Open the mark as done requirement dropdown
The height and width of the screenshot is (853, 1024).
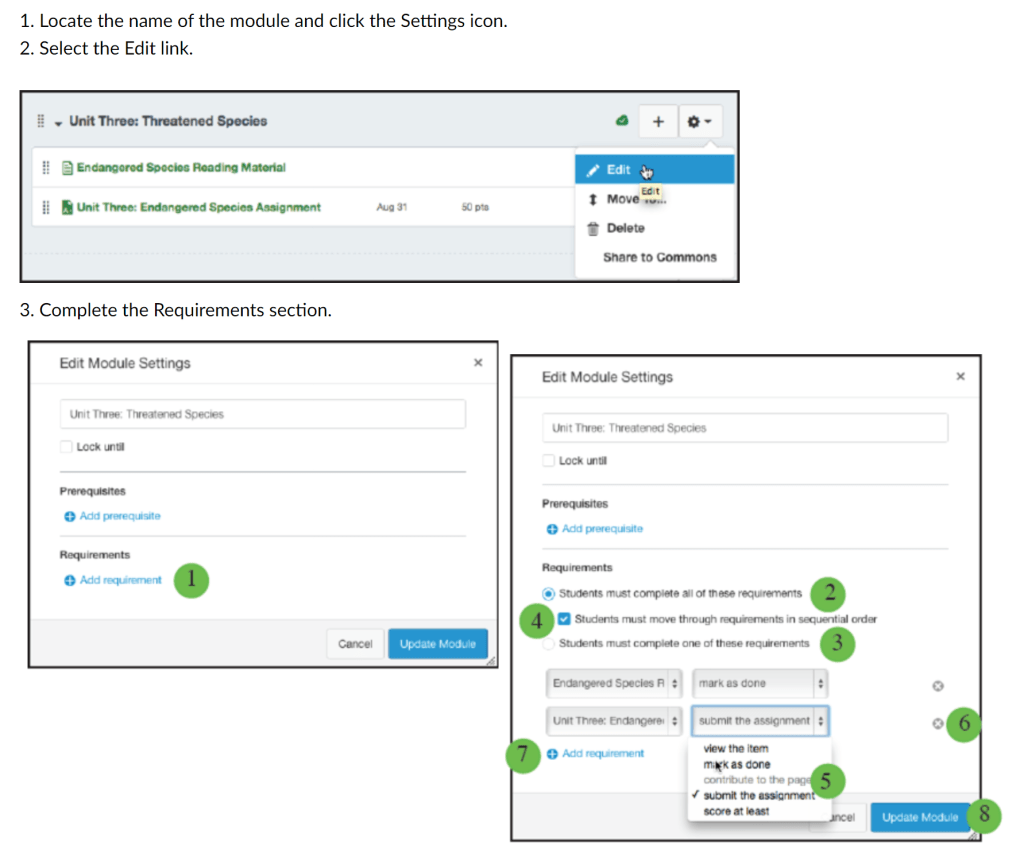click(x=760, y=684)
